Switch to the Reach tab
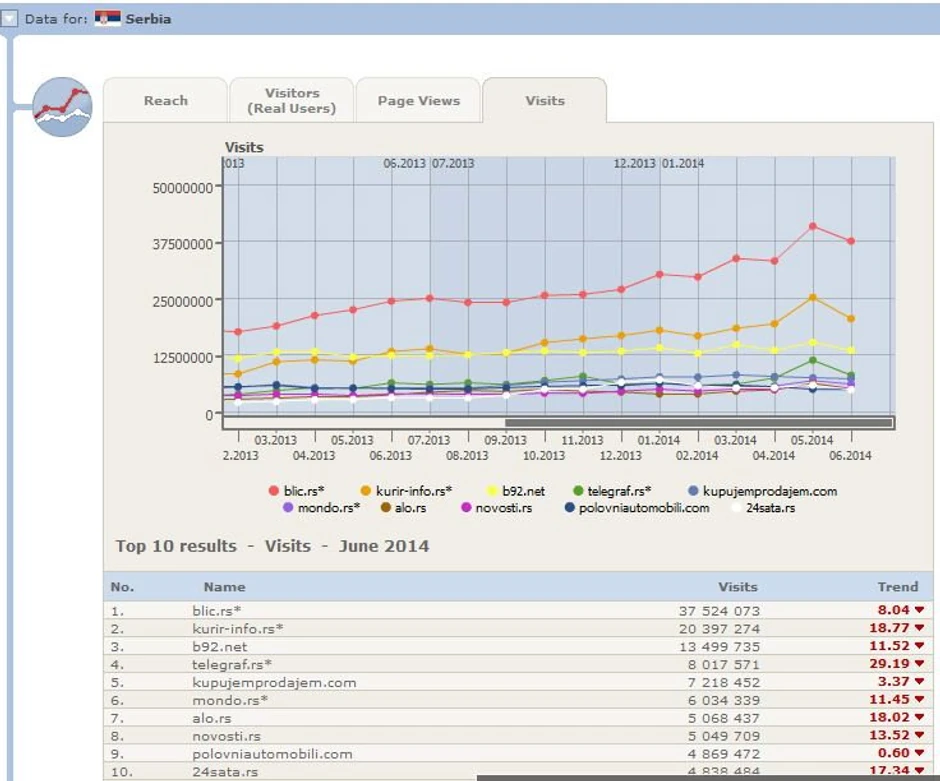This screenshot has width=940, height=781. pos(166,101)
